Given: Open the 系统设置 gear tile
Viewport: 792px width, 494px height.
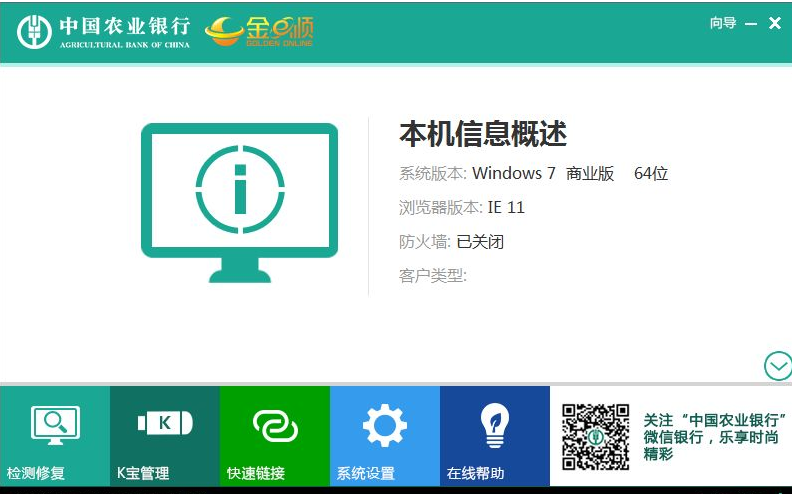Looking at the screenshot, I should coord(385,436).
